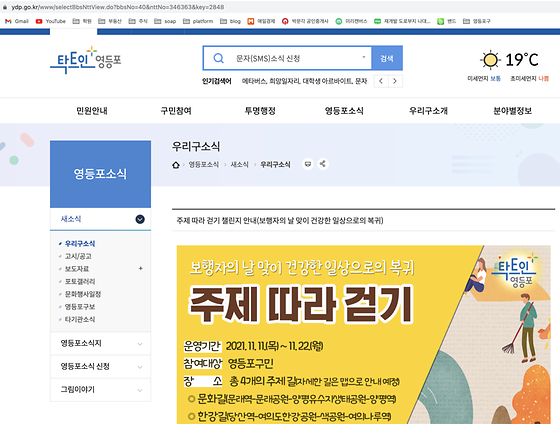Open the 영등포소식 main menu
Viewport: 560px width, 424px height.
(x=344, y=111)
